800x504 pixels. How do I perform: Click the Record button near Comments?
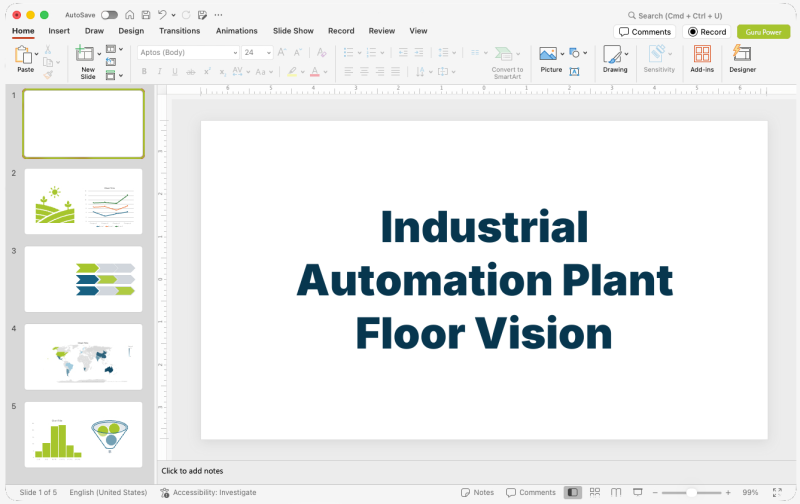coord(707,32)
